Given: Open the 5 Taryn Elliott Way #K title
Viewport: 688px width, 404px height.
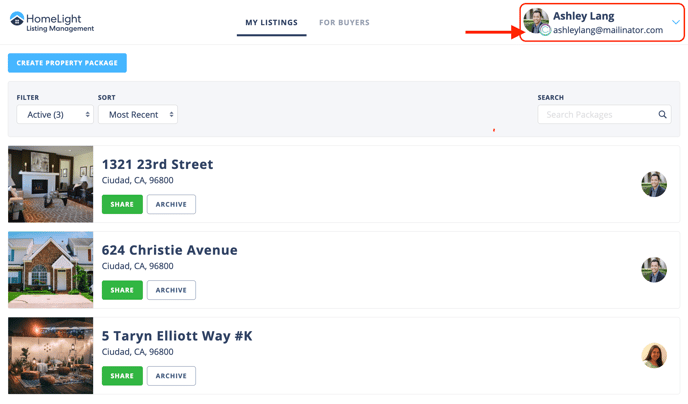Looking at the screenshot, I should (x=177, y=336).
